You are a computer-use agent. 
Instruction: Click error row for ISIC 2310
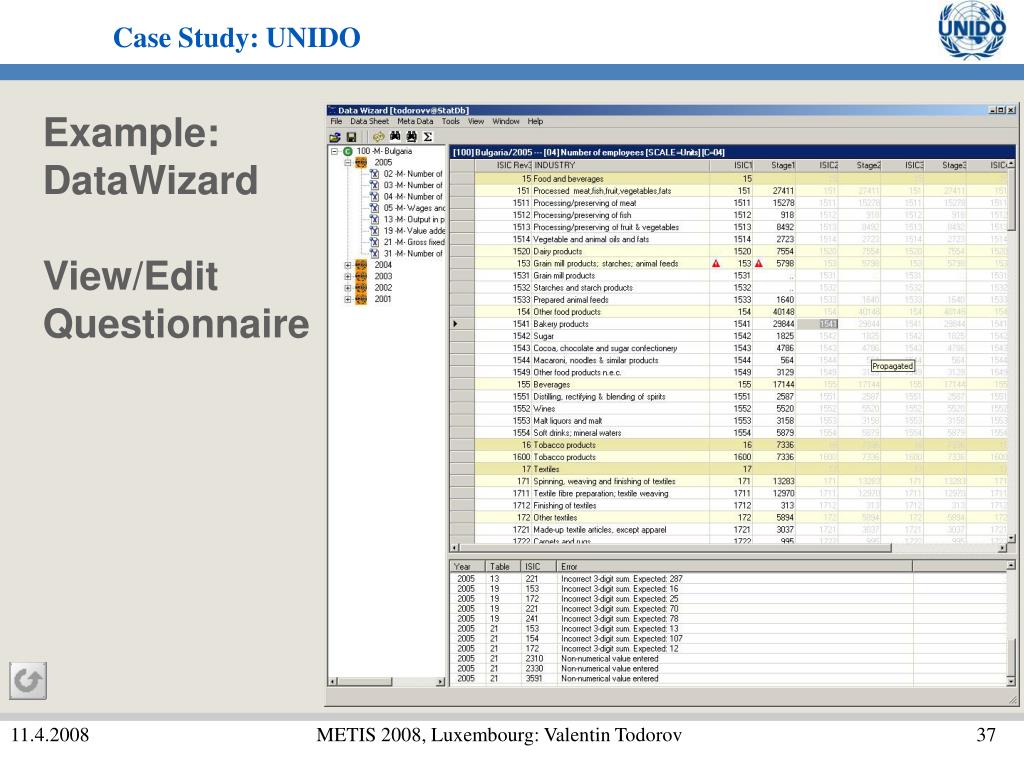point(729,659)
